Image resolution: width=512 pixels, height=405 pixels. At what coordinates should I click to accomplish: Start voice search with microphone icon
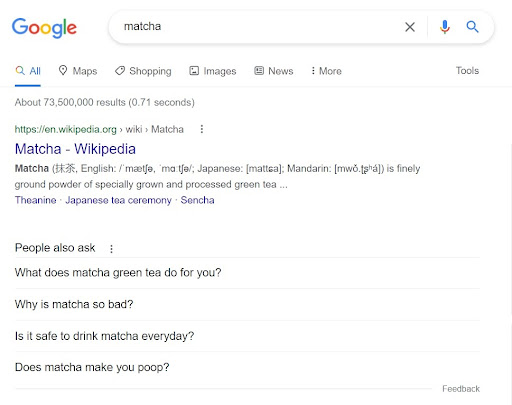point(445,27)
